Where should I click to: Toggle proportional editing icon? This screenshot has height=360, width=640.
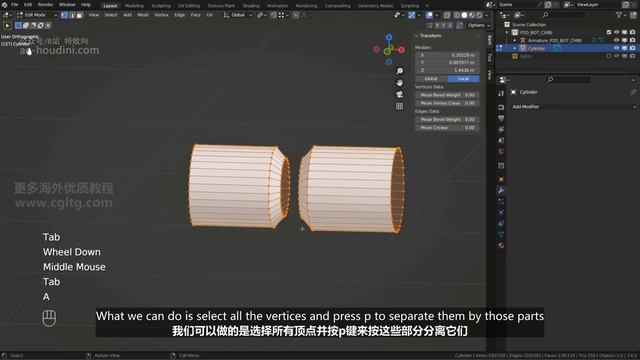pos(296,15)
